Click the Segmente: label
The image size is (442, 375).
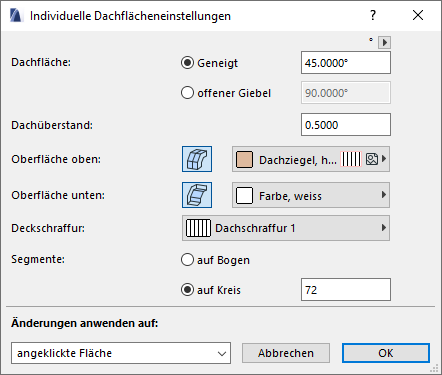pos(38,259)
